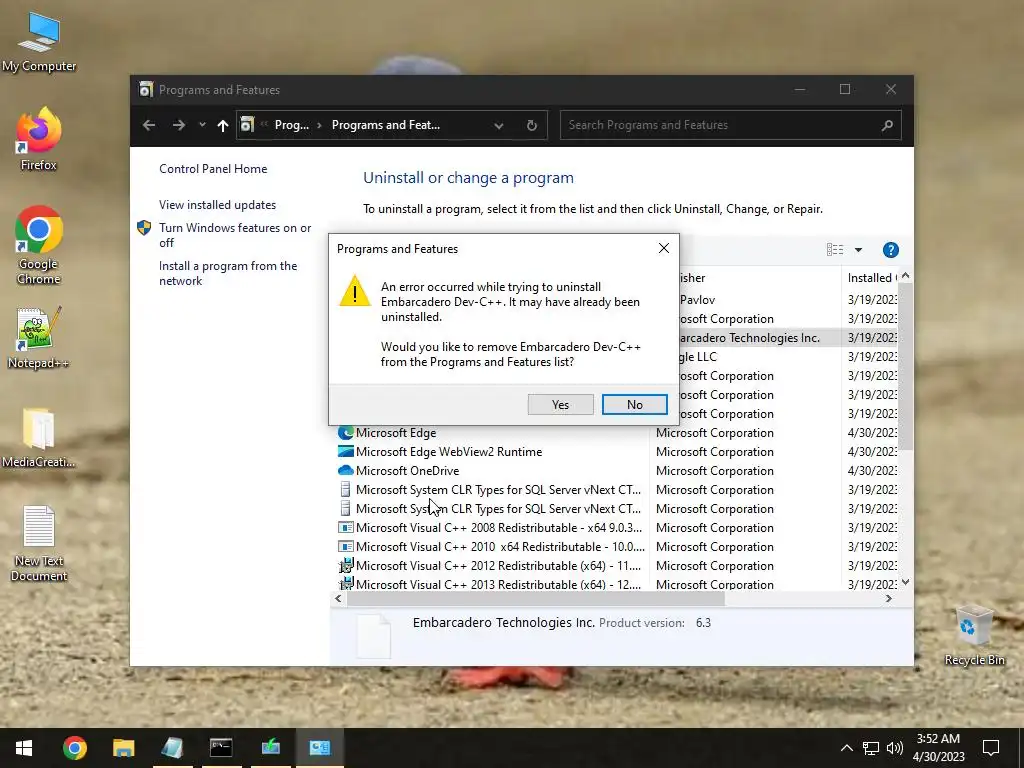Click the change view icon
1024x768 pixels.
835,249
